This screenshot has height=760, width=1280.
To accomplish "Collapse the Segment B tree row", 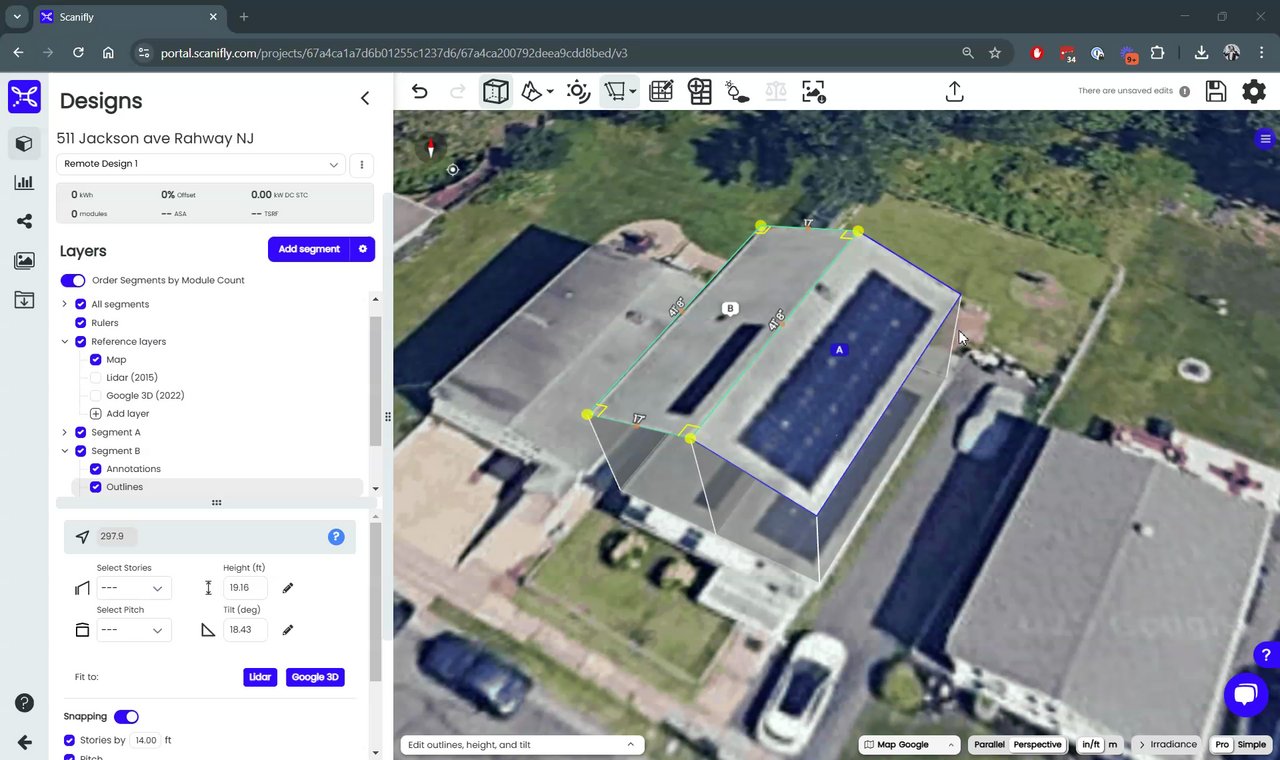I will click(65, 451).
